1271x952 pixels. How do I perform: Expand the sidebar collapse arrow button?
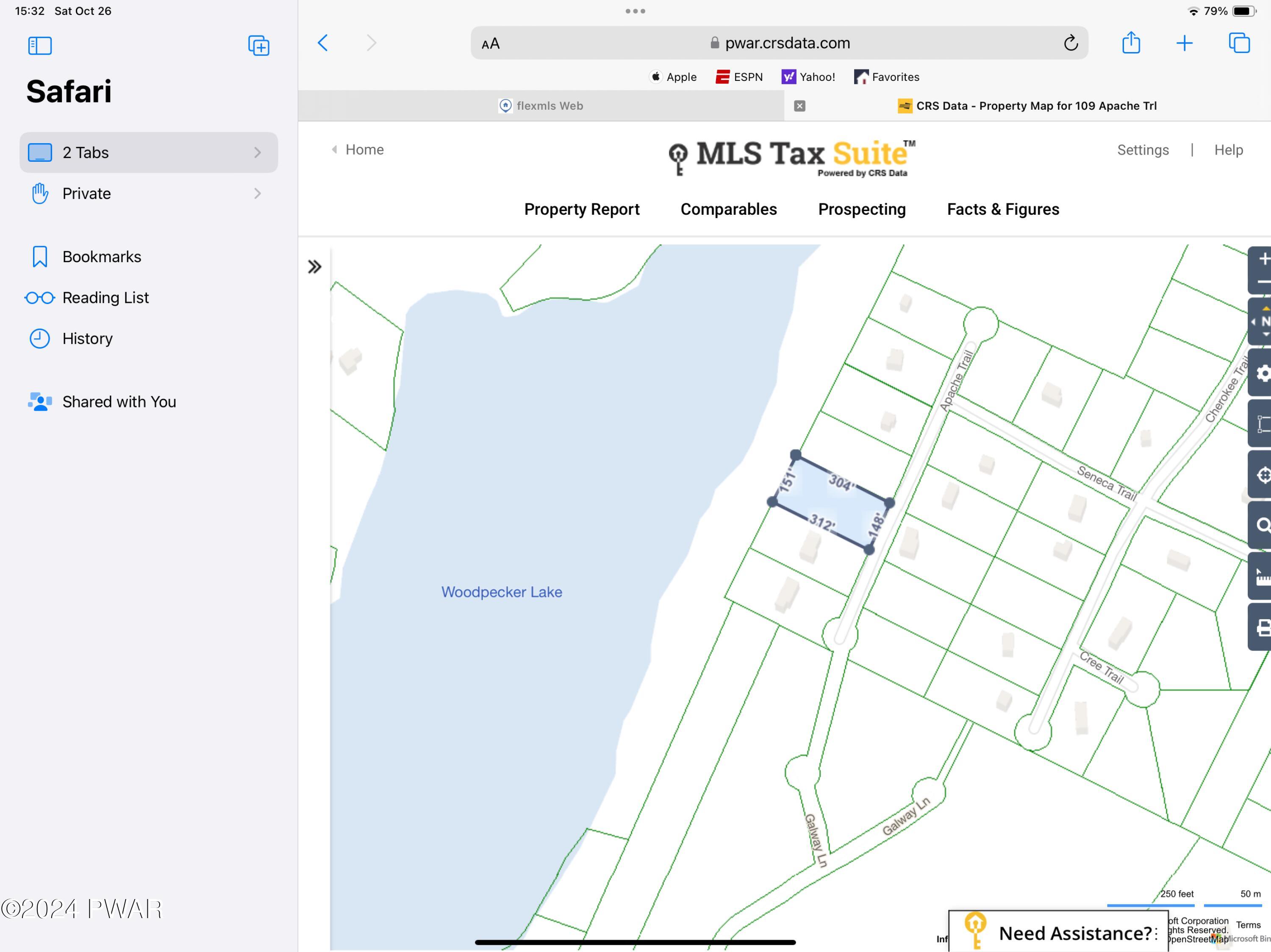(315, 266)
